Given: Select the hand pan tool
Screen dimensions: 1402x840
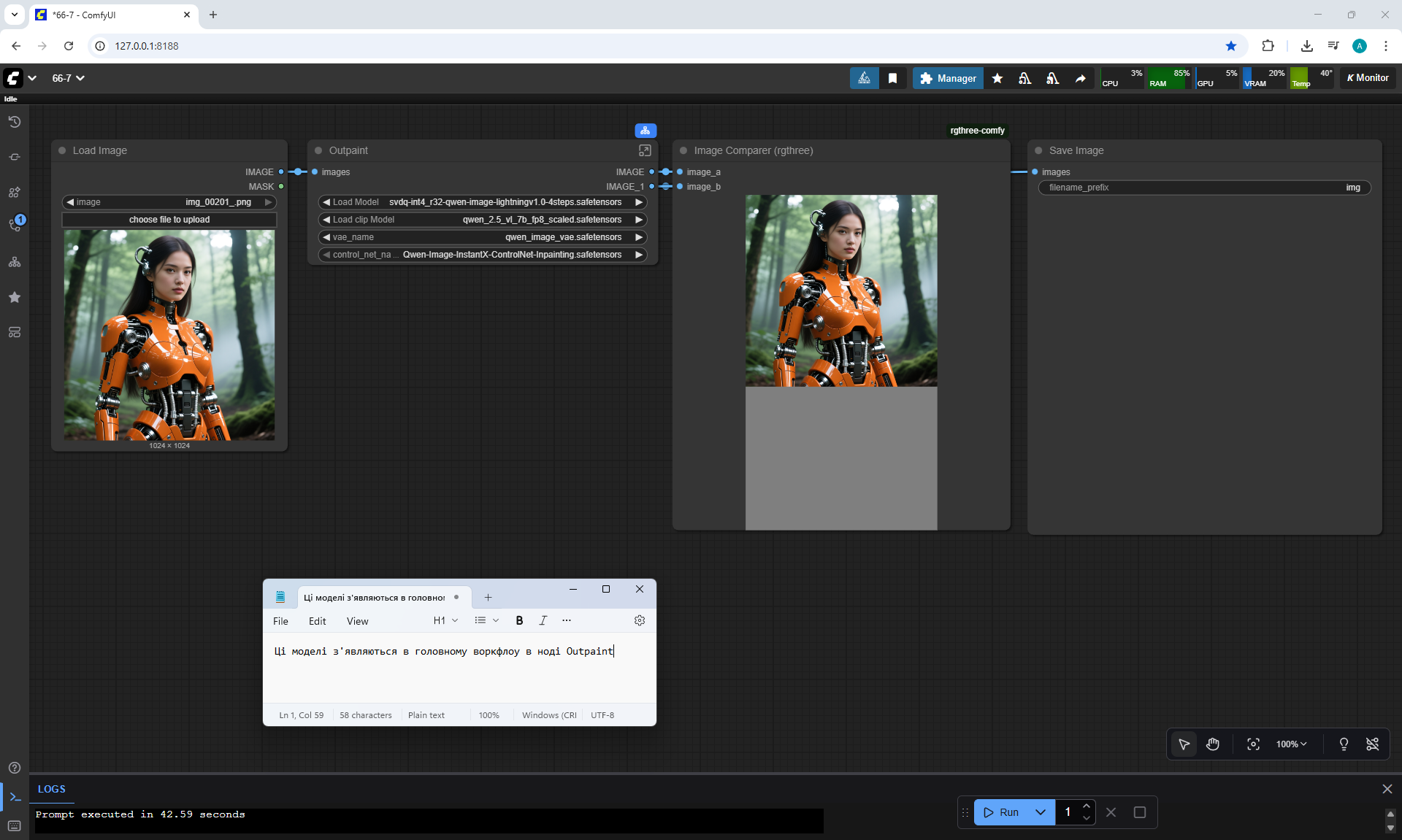Looking at the screenshot, I should point(1213,744).
